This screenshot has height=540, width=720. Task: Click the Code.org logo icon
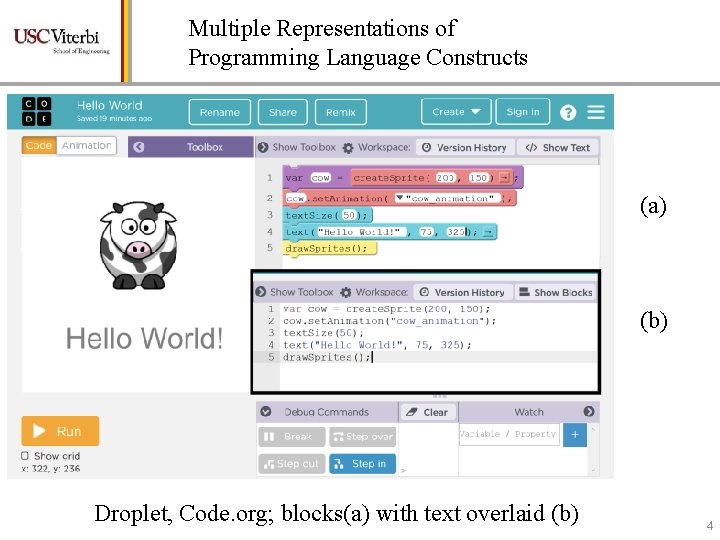coord(36,112)
